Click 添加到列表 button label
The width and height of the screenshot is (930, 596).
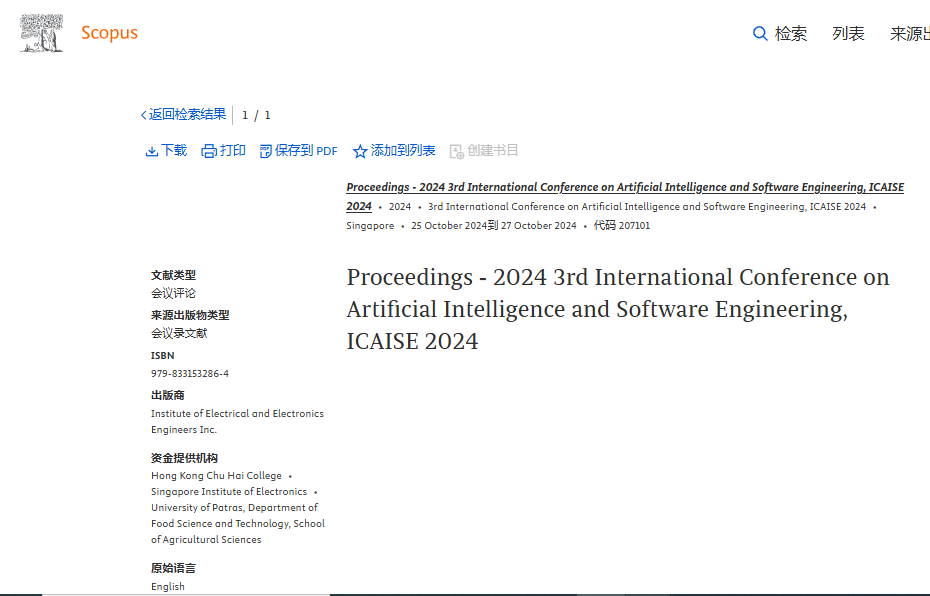(403, 151)
